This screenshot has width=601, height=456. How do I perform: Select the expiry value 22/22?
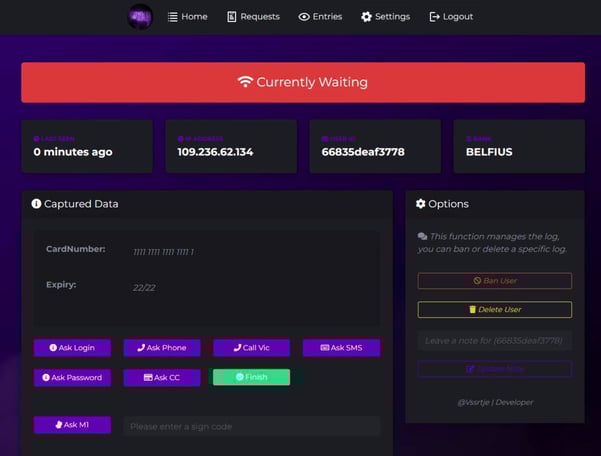tap(144, 288)
